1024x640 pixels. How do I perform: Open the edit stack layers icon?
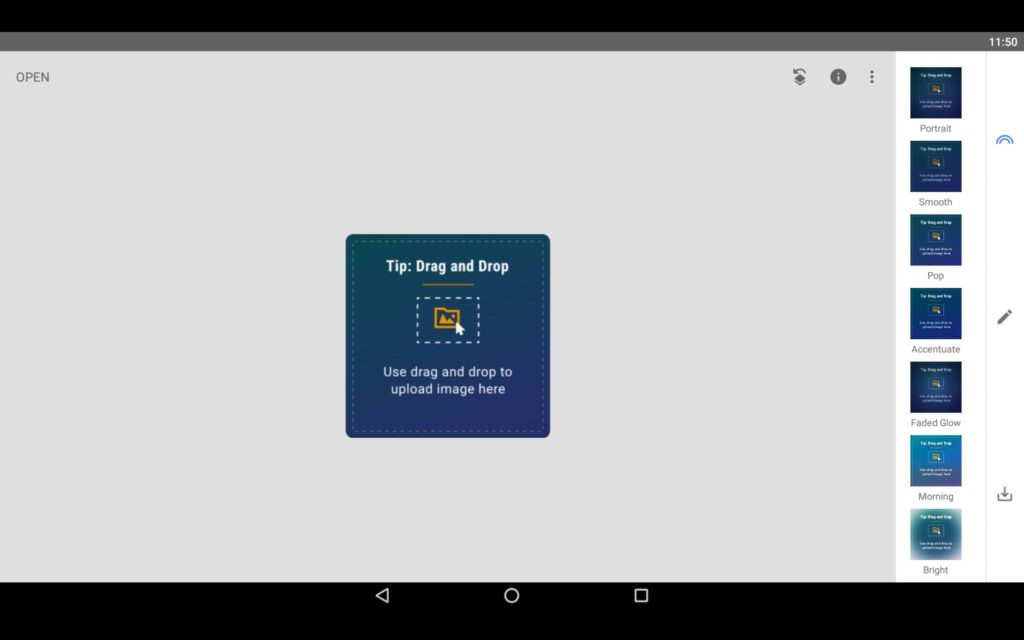800,77
